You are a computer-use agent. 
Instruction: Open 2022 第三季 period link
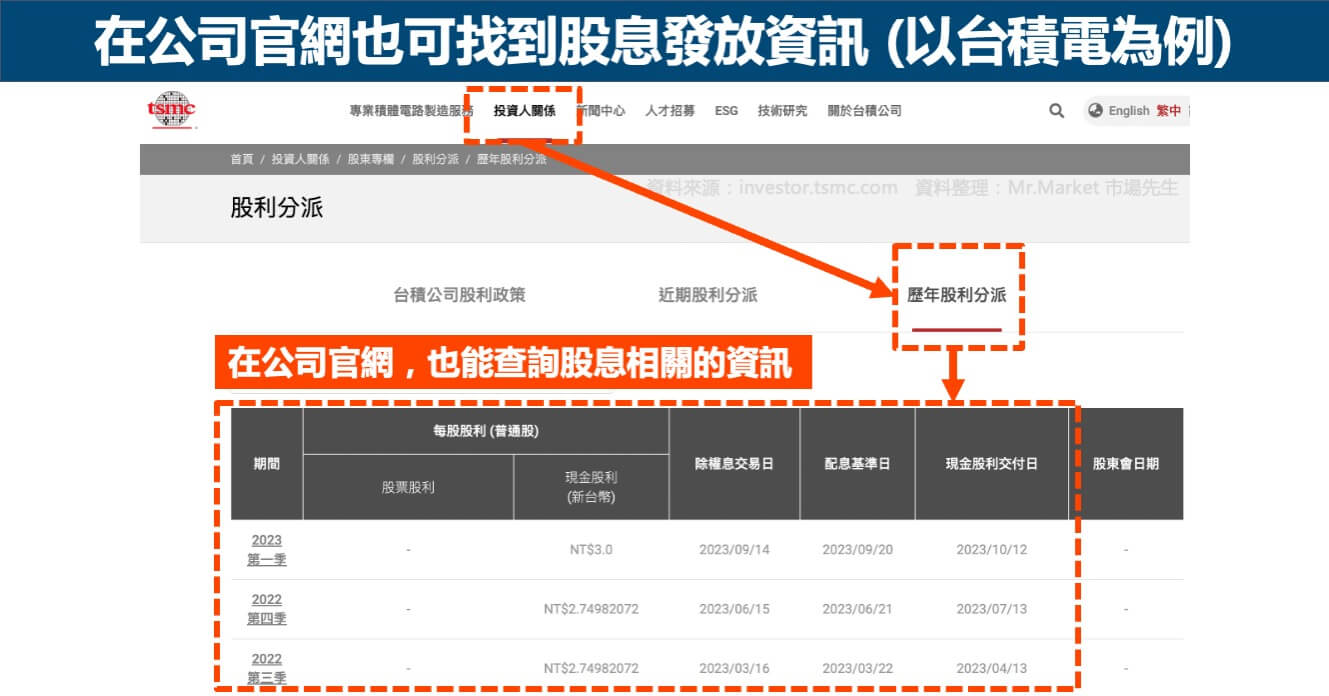[x=267, y=668]
